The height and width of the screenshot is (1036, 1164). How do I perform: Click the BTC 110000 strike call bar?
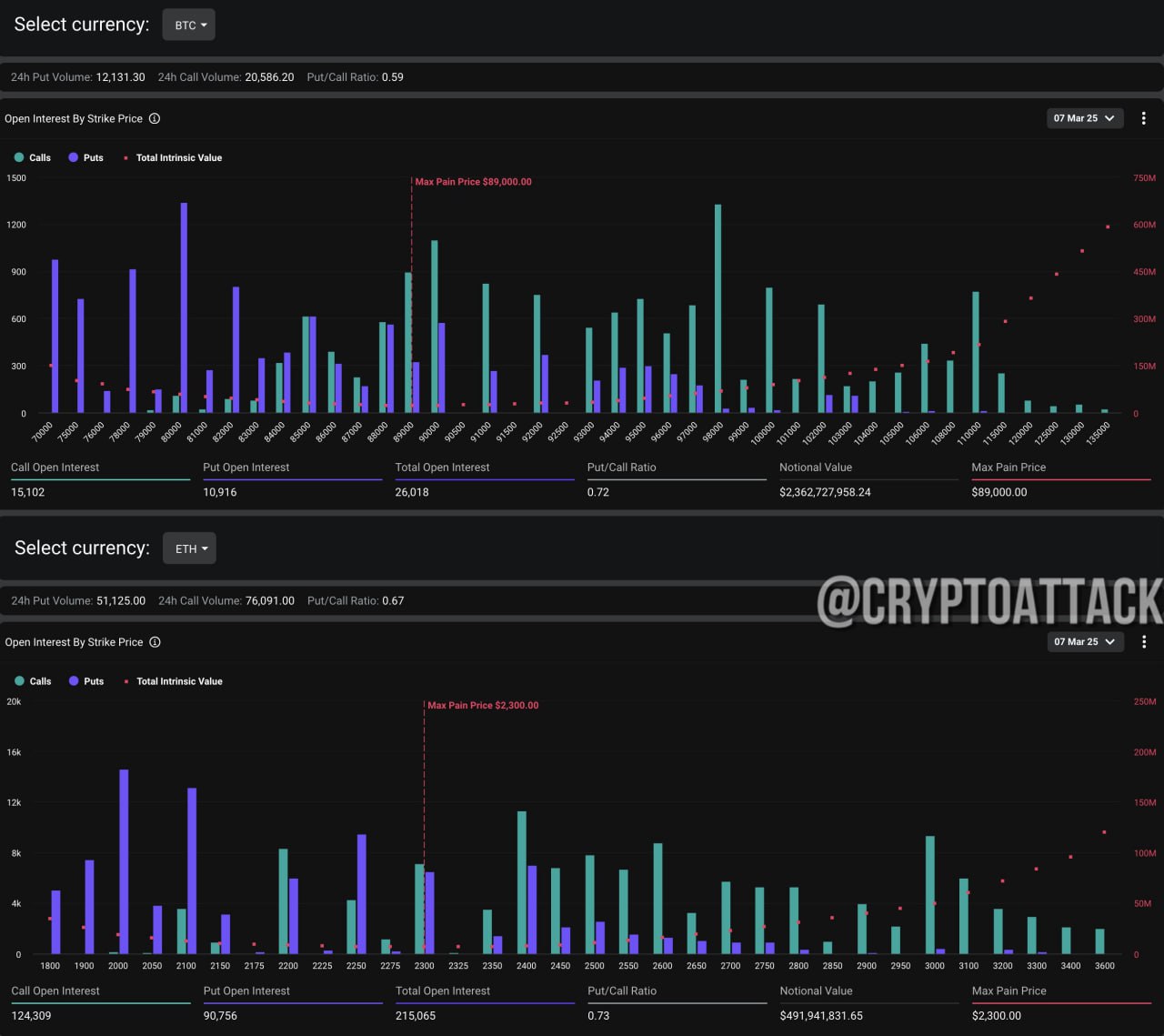point(976,352)
